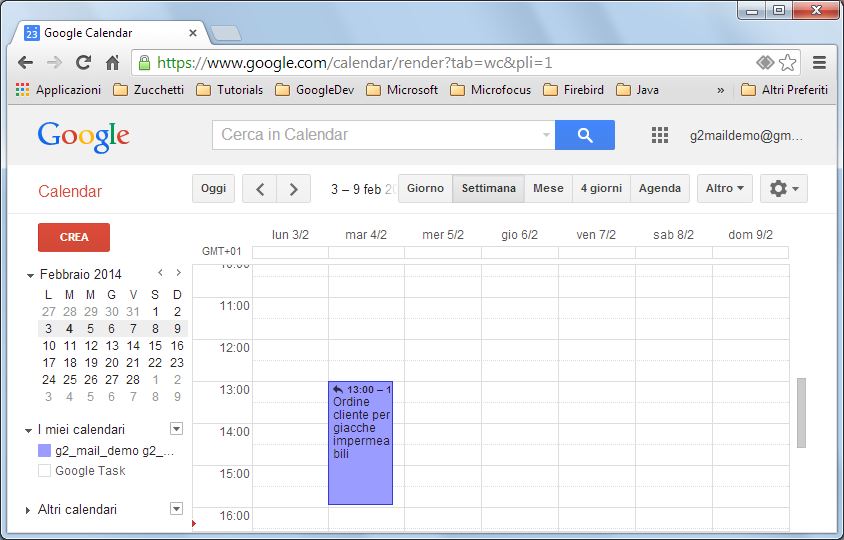The image size is (844, 540).
Task: Click the Calendar heading link
Action: [70, 191]
